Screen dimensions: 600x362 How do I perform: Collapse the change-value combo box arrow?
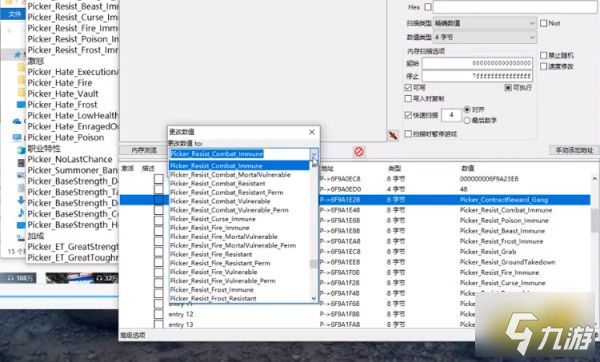pyautogui.click(x=314, y=154)
